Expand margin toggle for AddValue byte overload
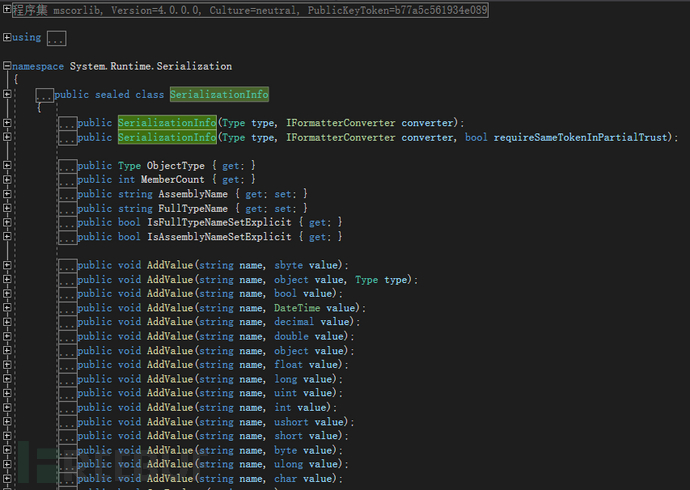 [7, 450]
